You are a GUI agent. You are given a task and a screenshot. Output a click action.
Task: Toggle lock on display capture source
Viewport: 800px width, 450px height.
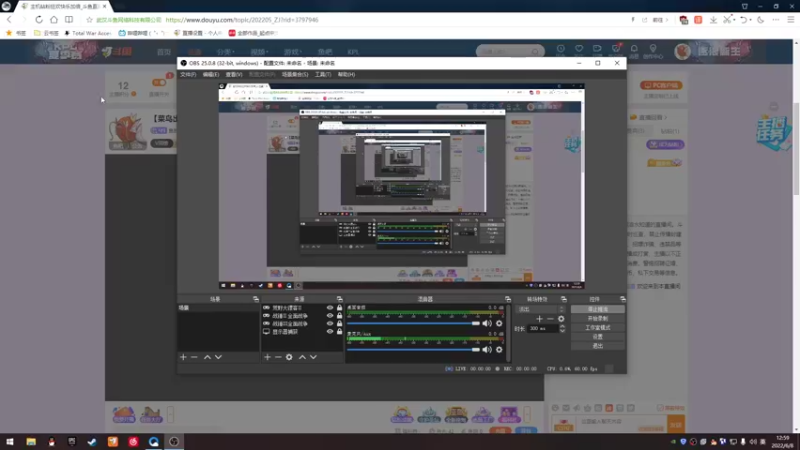[x=339, y=332]
